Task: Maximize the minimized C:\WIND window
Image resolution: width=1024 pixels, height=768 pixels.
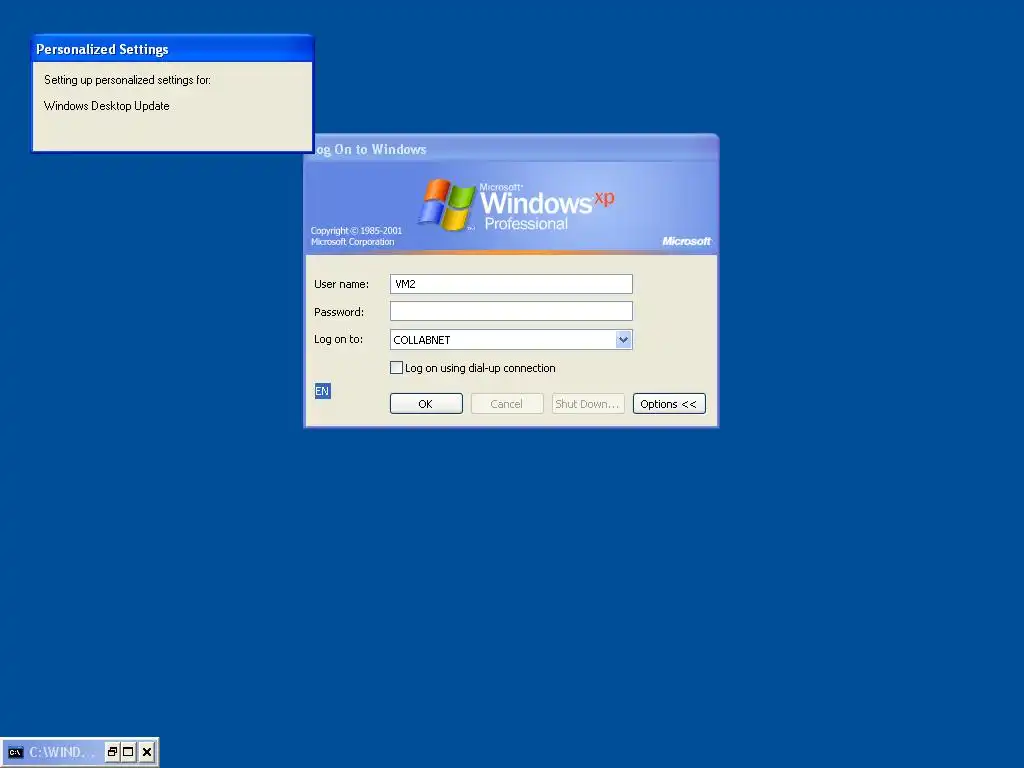Action: click(x=129, y=752)
